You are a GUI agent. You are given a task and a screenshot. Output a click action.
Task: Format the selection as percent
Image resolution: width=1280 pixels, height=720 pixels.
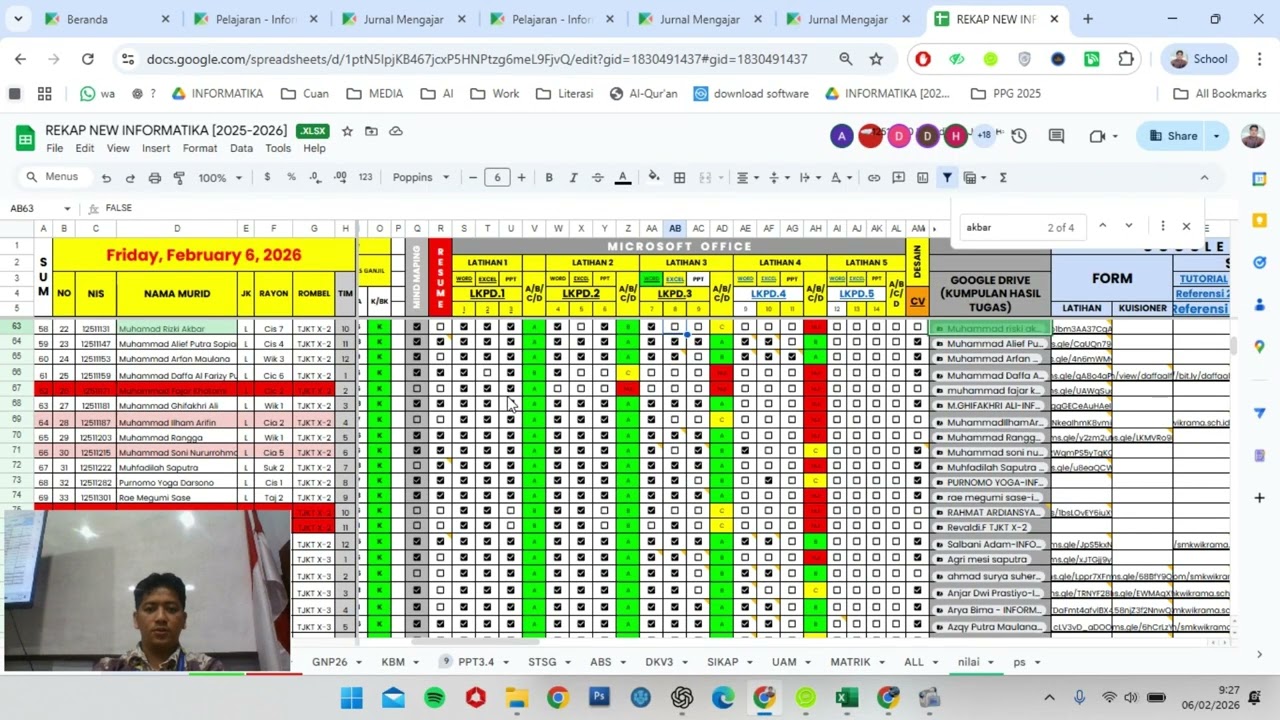click(x=291, y=177)
